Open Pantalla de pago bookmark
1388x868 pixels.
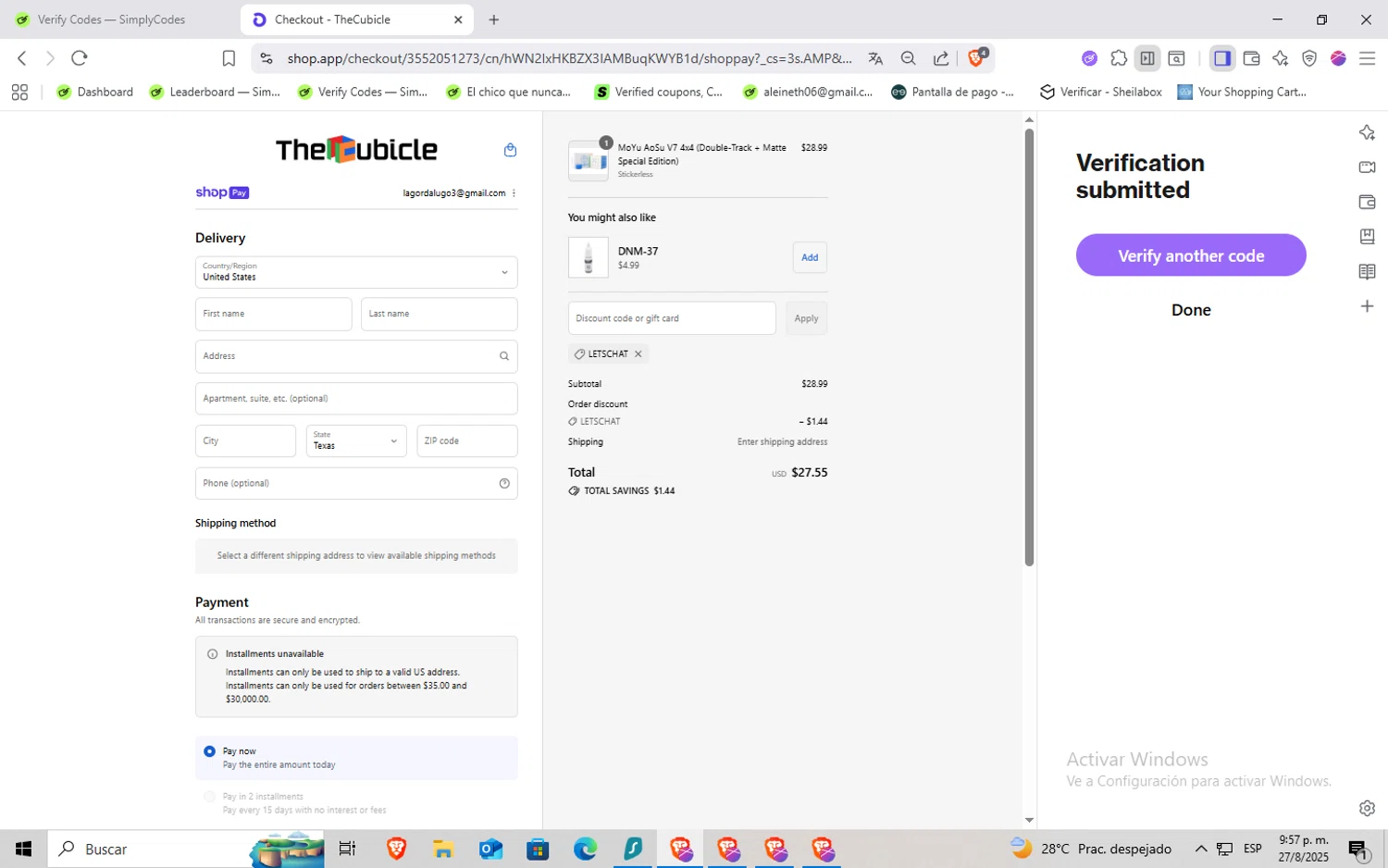(x=953, y=92)
